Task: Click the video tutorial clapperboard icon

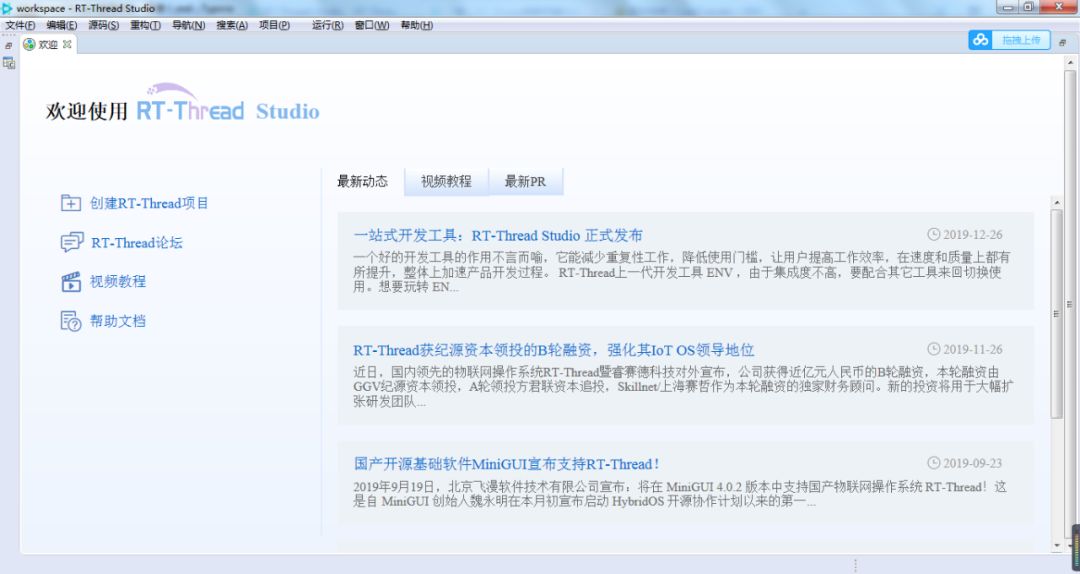Action: (71, 281)
